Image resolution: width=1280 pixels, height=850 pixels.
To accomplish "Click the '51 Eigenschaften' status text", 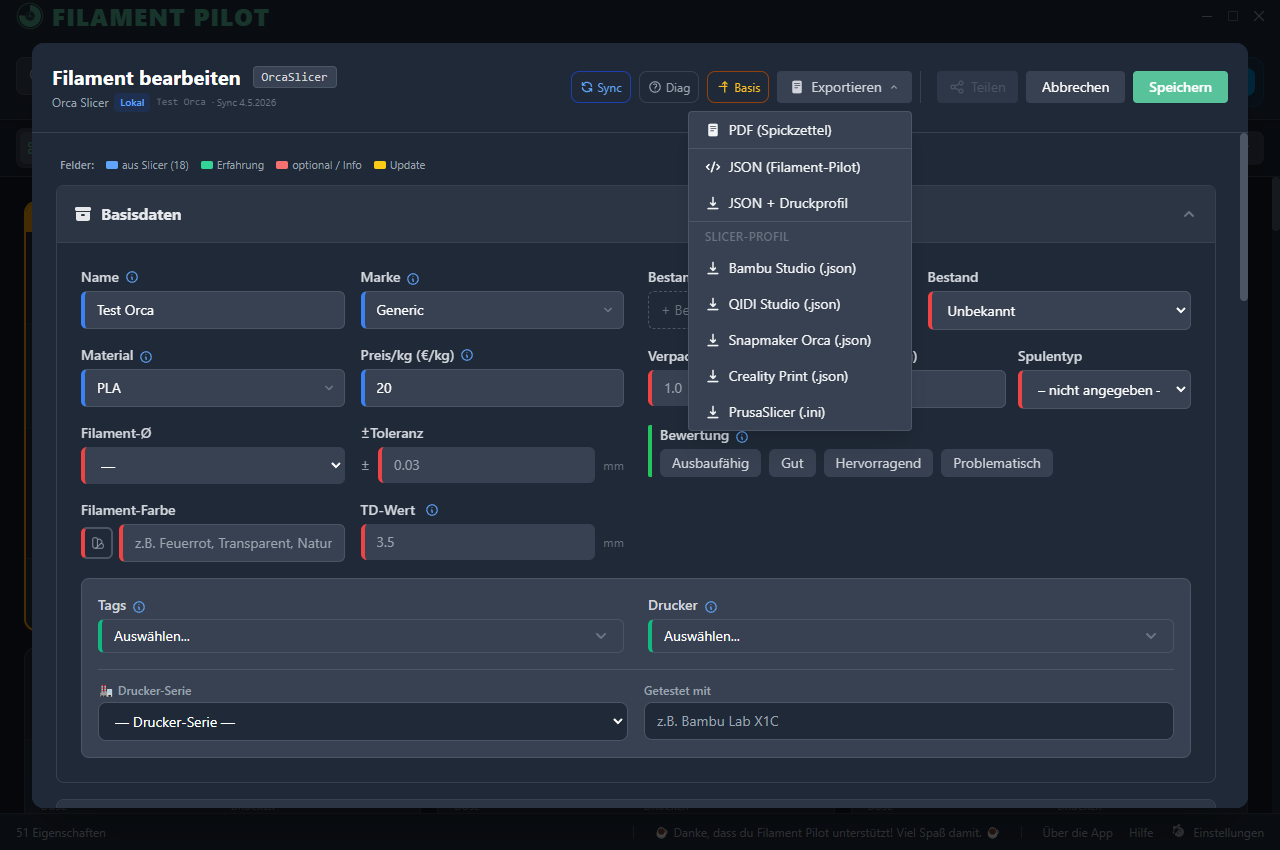I will [x=61, y=833].
